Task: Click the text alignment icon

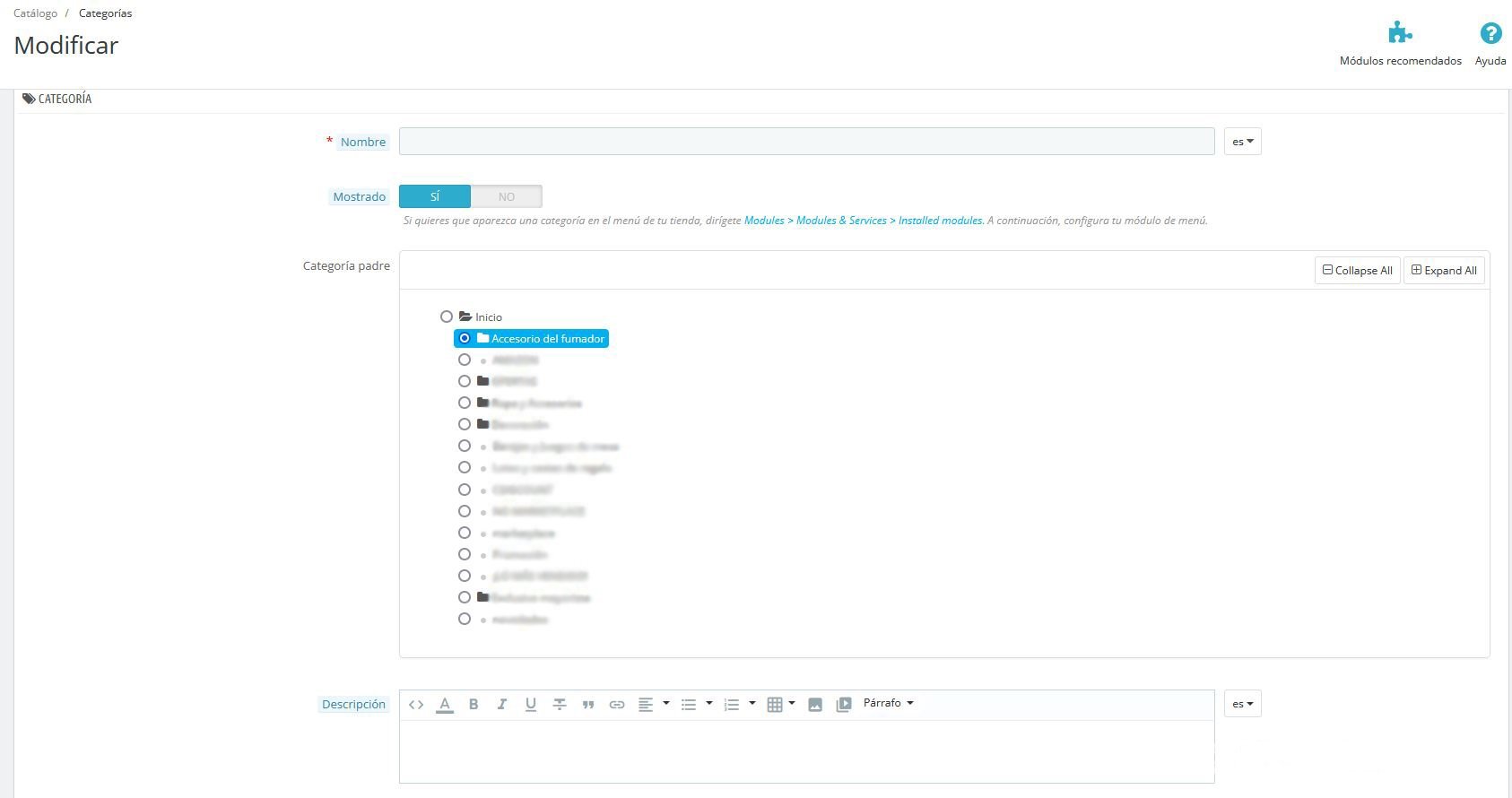Action: pyautogui.click(x=646, y=705)
